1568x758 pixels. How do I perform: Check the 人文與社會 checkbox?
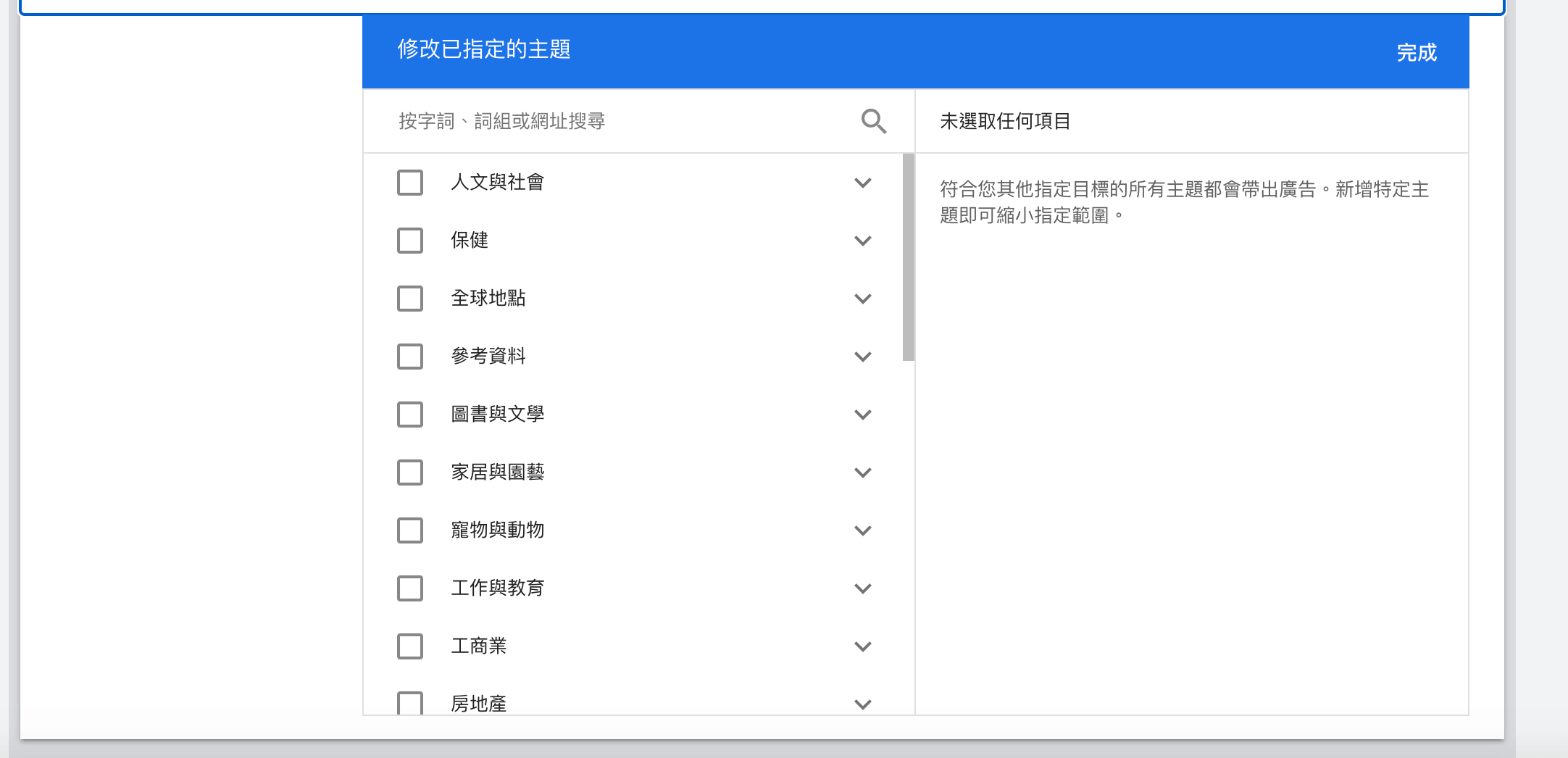pos(410,183)
